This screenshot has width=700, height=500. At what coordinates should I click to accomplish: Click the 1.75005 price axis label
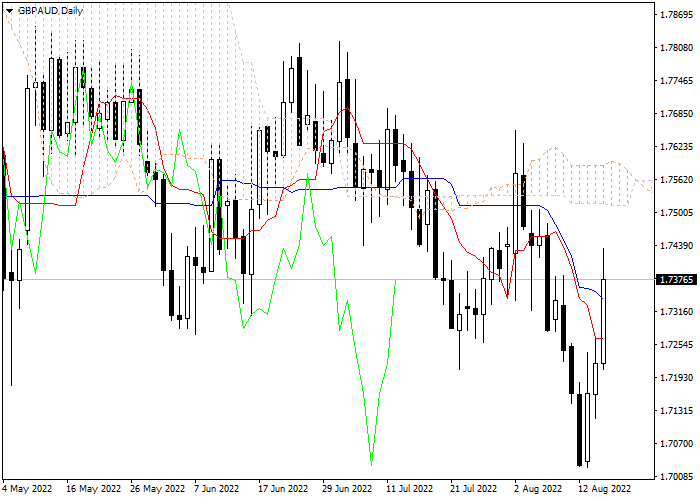coord(676,213)
